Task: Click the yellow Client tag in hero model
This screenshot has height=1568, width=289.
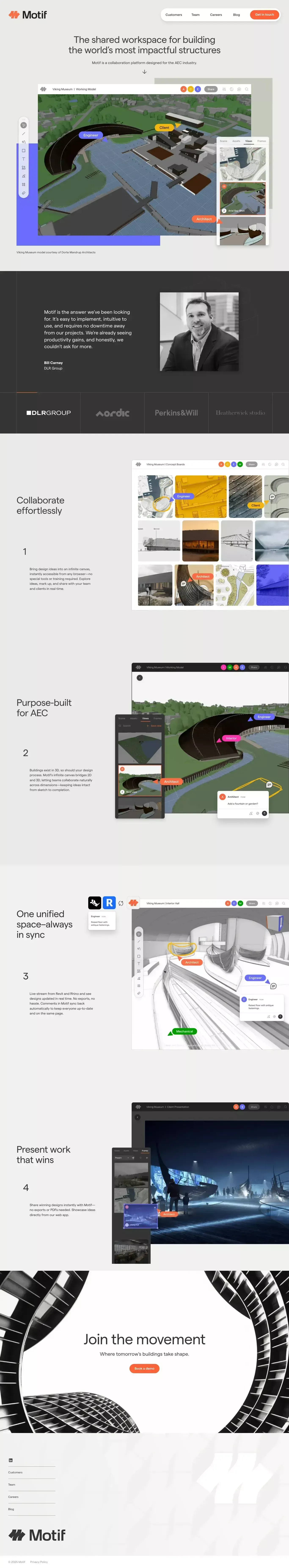Action: 164,128
